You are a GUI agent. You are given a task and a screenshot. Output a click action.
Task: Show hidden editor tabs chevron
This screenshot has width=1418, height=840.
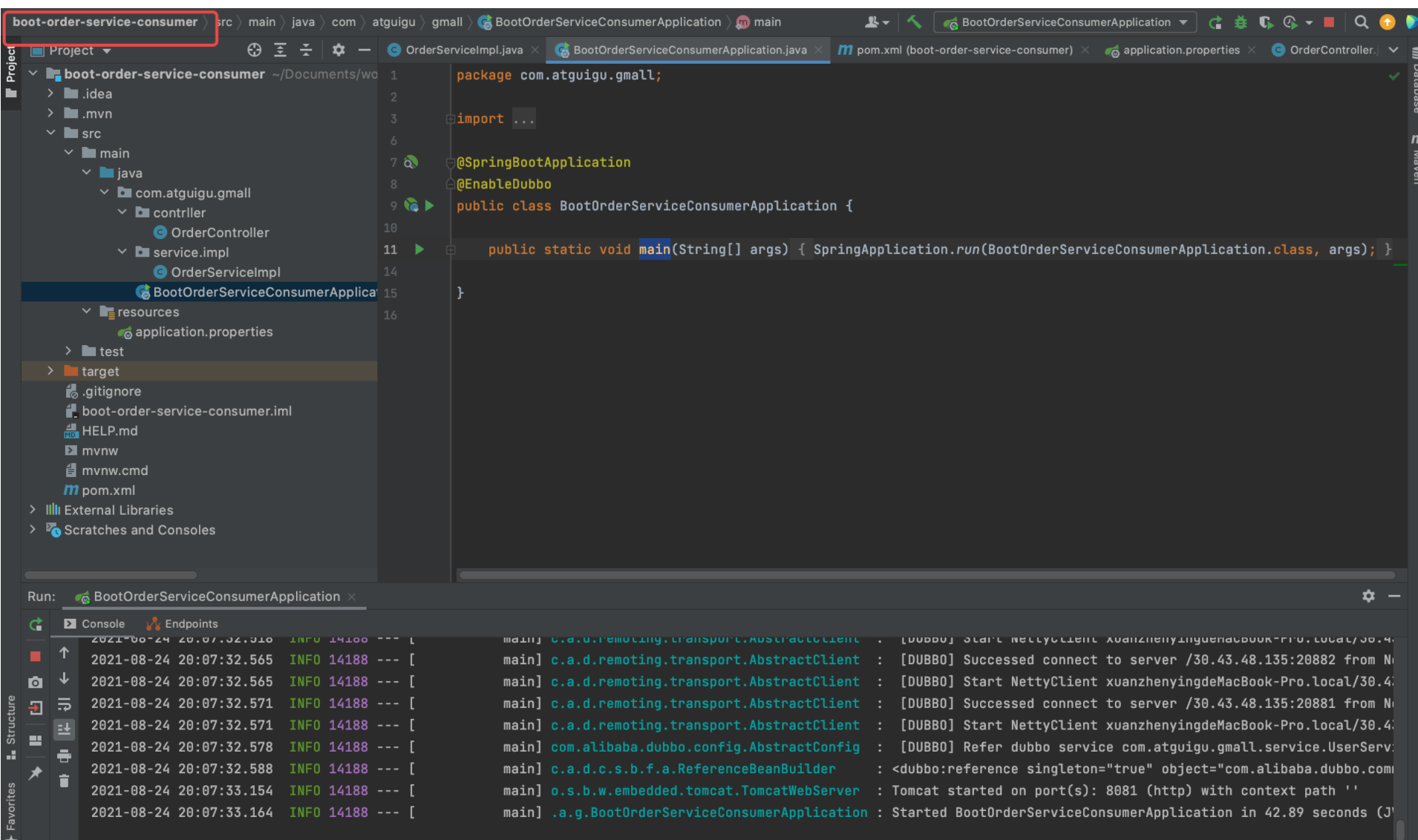pos(1394,50)
